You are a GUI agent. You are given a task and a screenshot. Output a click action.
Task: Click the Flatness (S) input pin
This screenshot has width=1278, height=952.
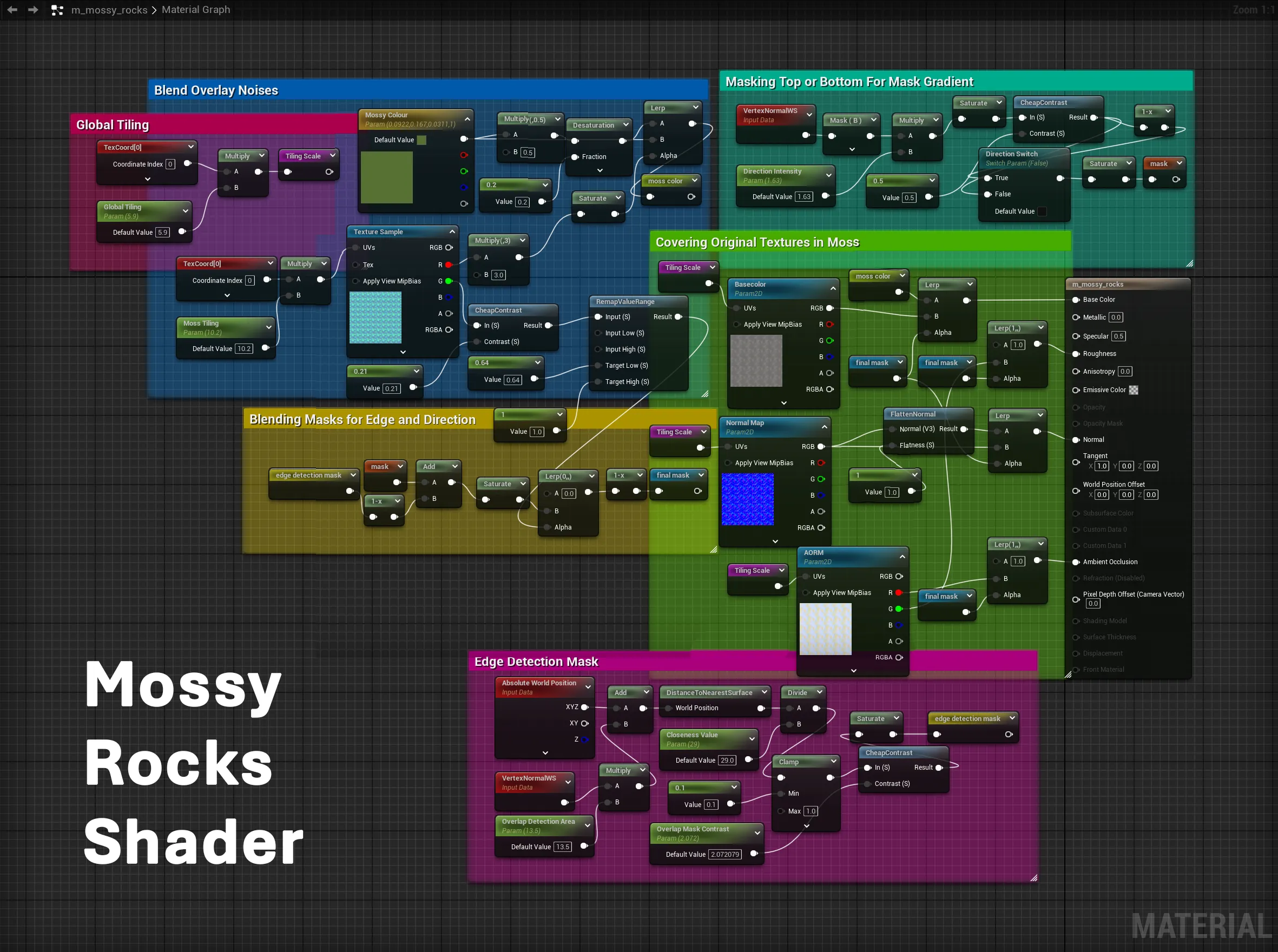892,446
